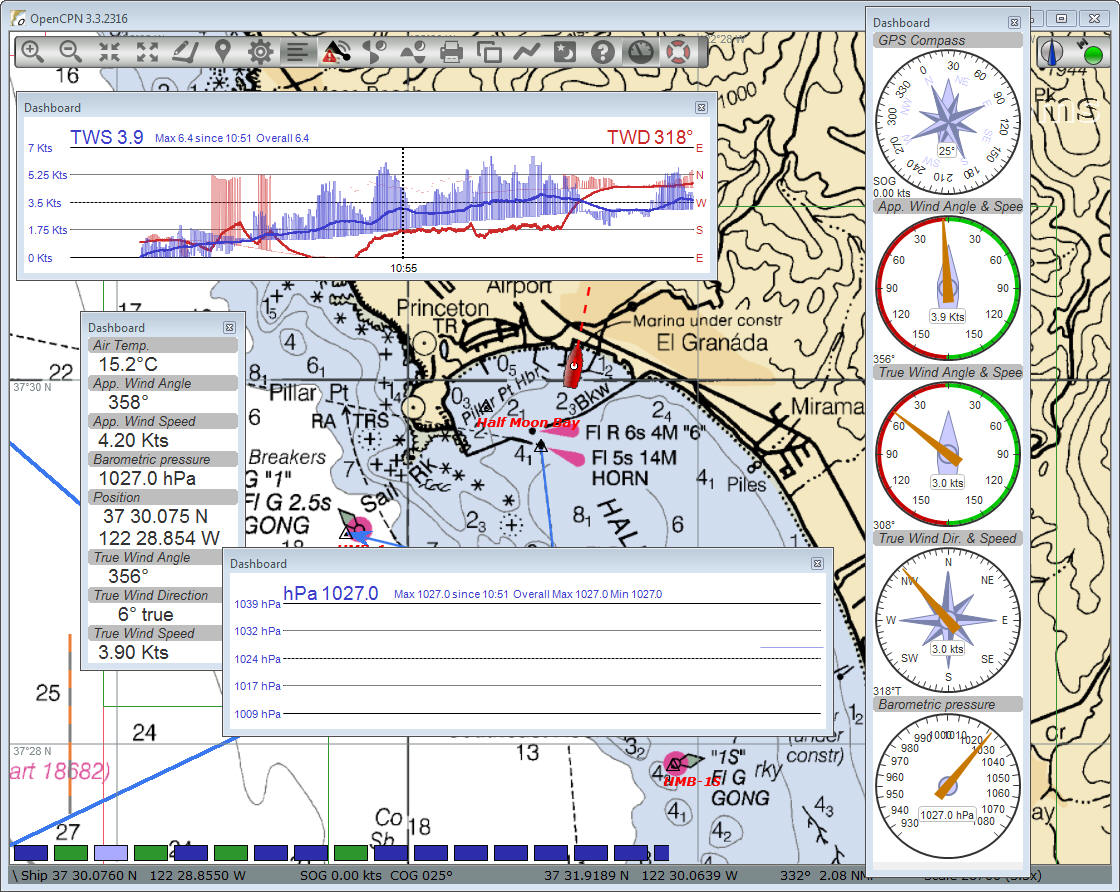Trigger the Man Overboard lifebuoy icon
1120x892 pixels.
(x=680, y=52)
